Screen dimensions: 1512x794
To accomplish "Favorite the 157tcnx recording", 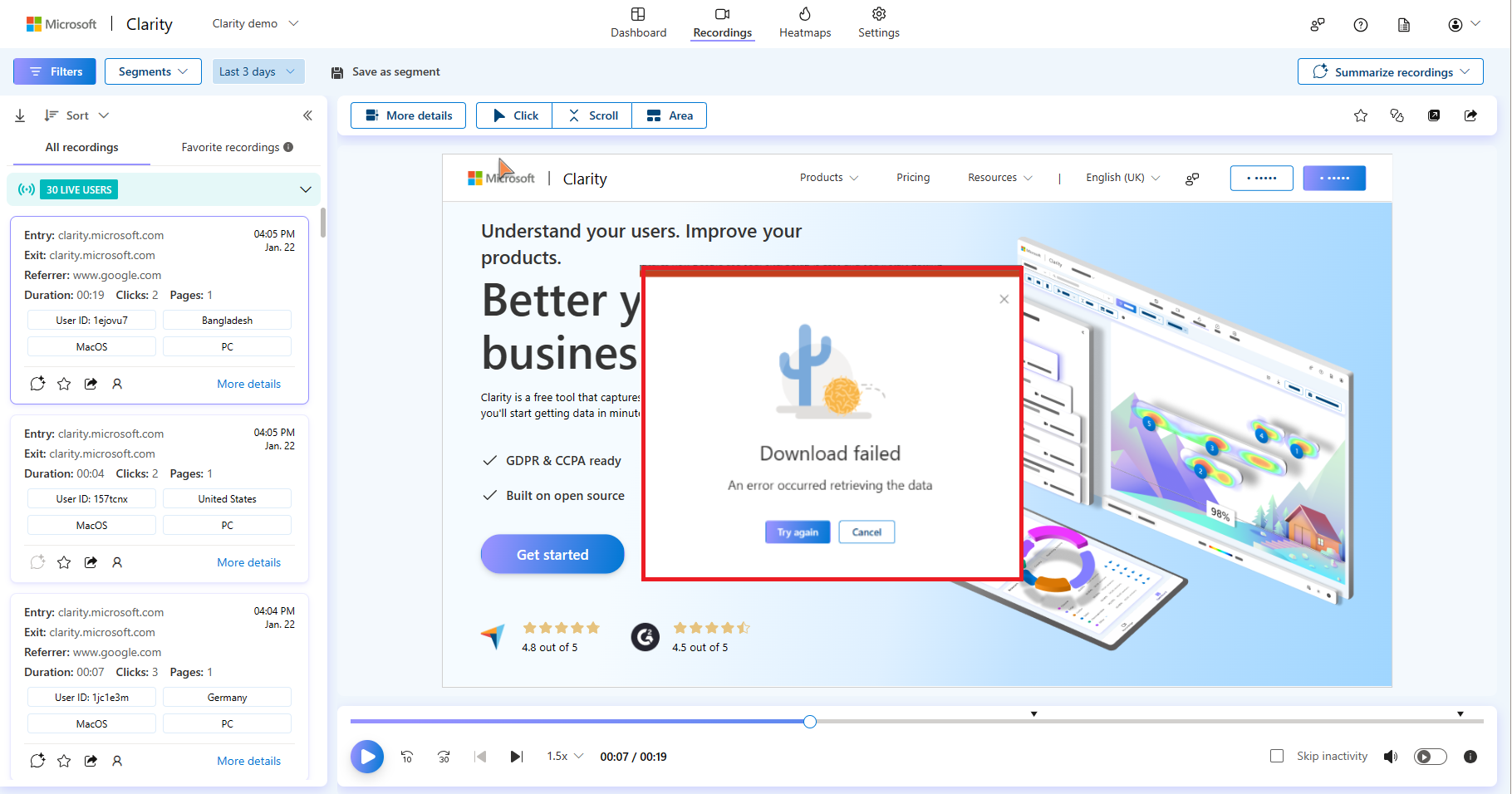I will coord(64,562).
